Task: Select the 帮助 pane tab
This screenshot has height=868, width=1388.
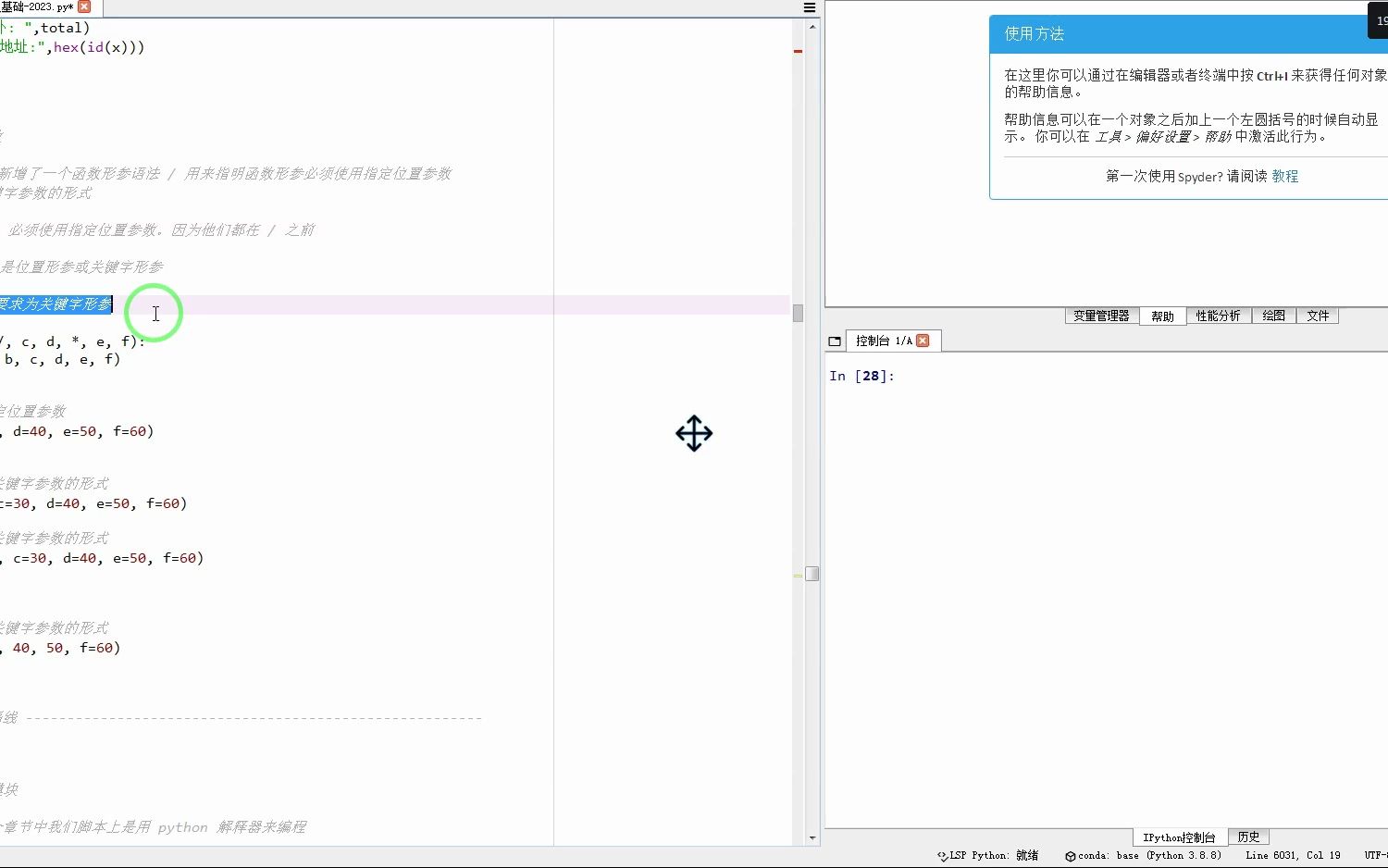Action: point(1162,316)
